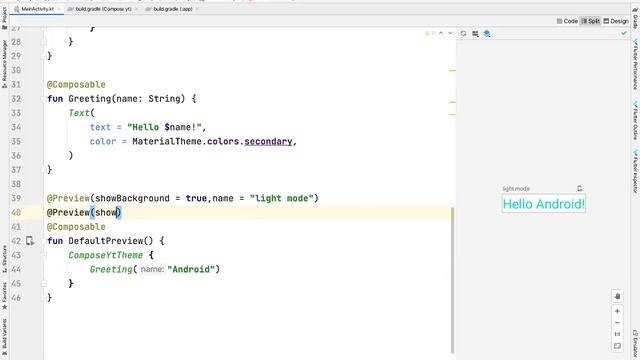This screenshot has height=360, width=640.
Task: Zoom in the preview with plus button
Action: pos(617,311)
